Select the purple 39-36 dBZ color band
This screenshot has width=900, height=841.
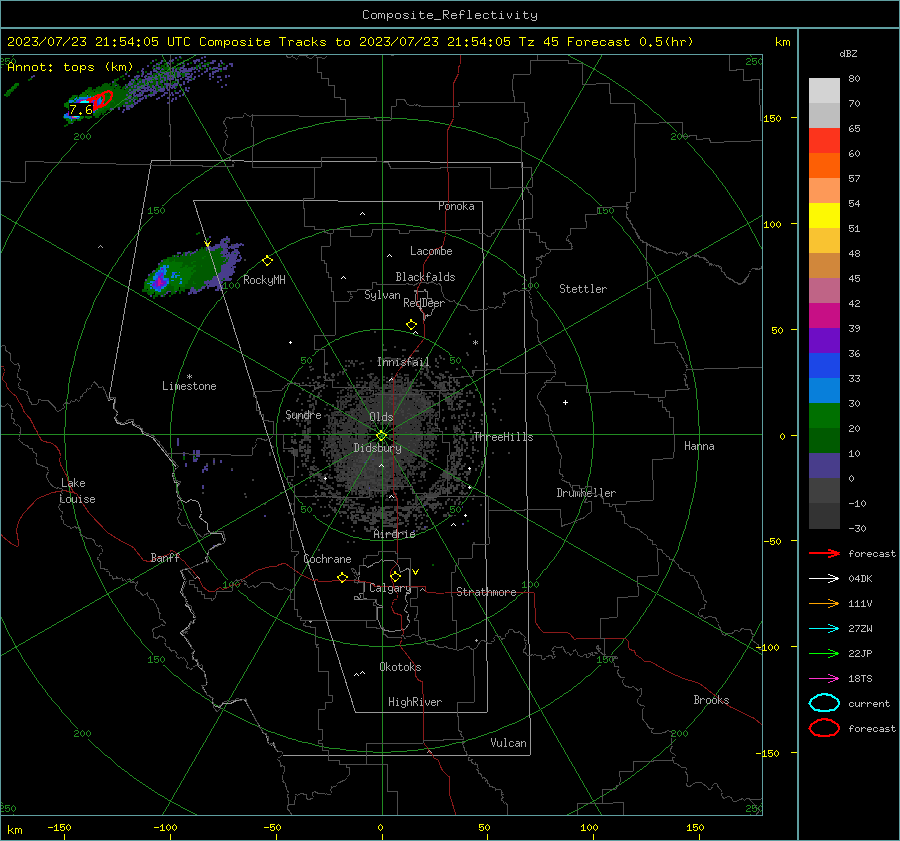click(824, 341)
